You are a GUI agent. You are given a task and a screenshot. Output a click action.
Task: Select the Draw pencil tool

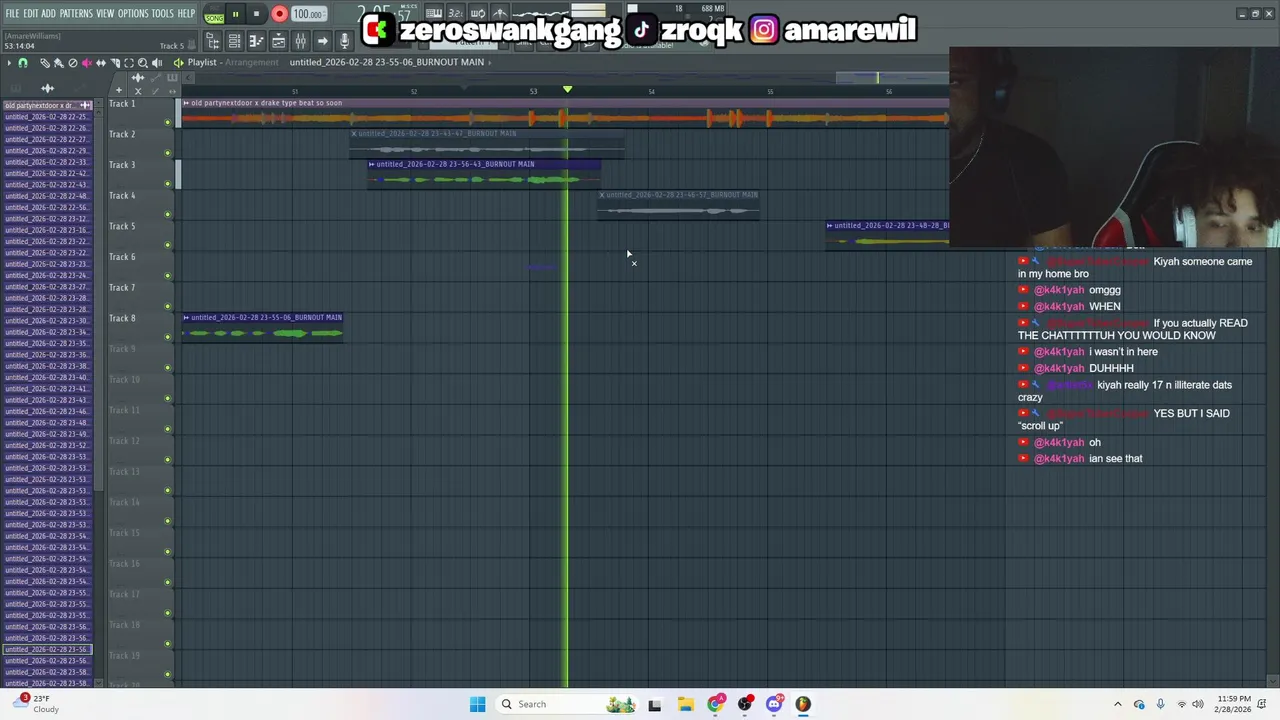pyautogui.click(x=45, y=63)
